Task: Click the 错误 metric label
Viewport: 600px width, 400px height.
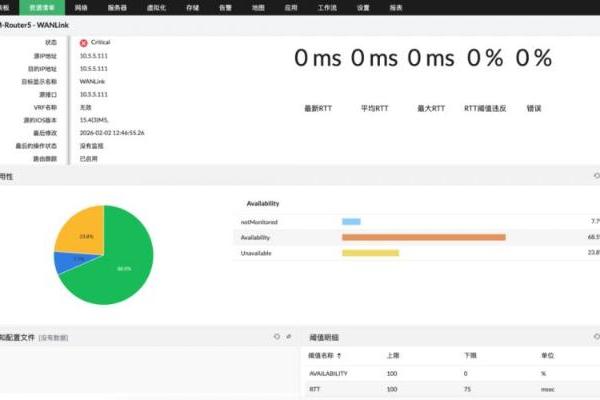Action: pyautogui.click(x=534, y=108)
